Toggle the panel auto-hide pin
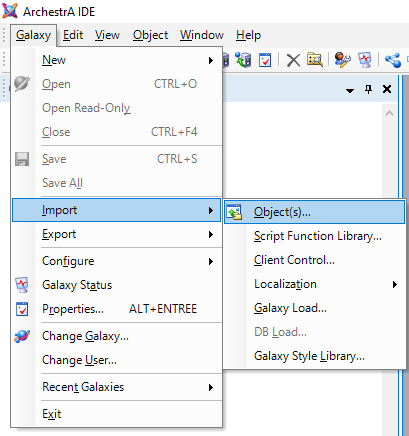409x436 pixels. (368, 89)
